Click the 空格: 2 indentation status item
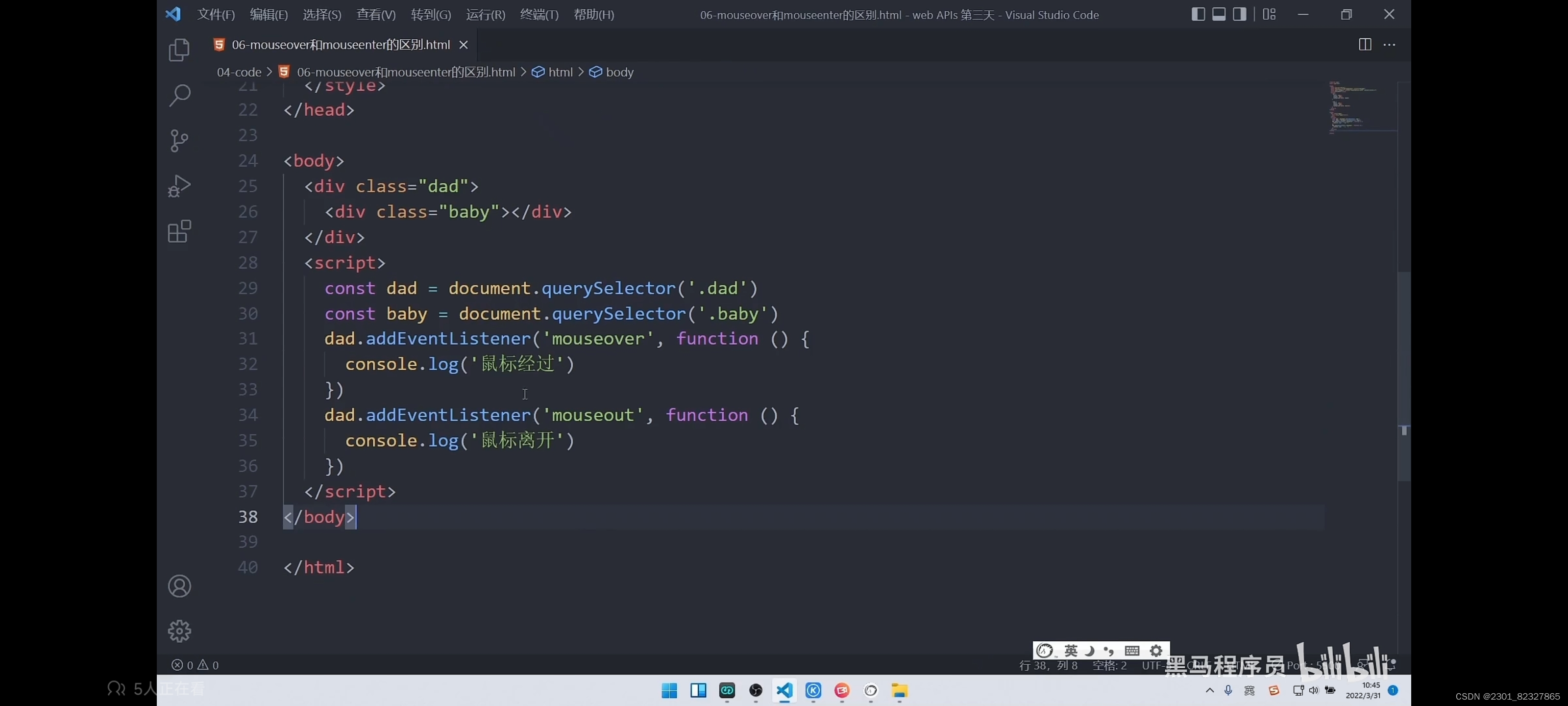 [x=1109, y=665]
